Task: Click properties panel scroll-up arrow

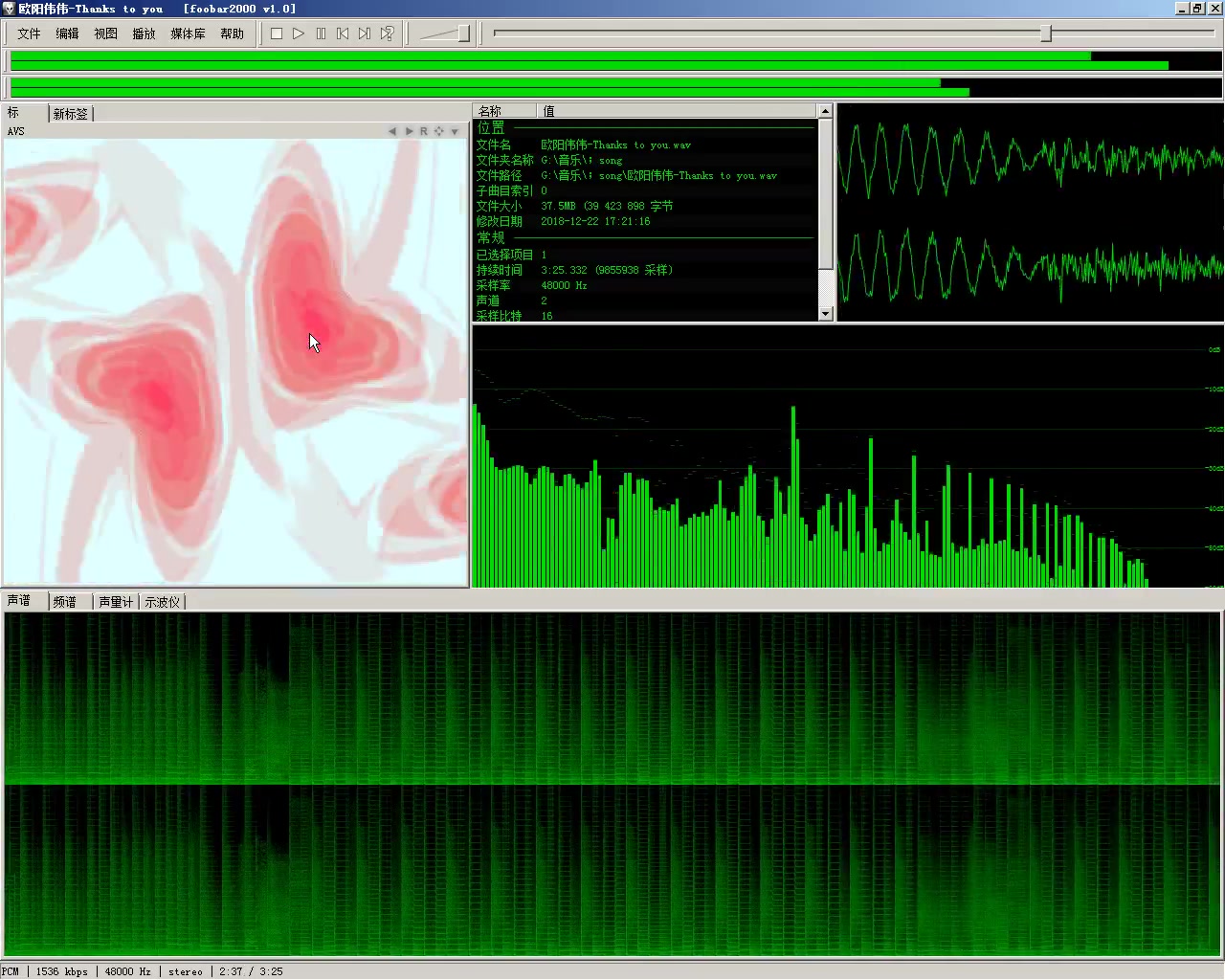Action: click(826, 111)
